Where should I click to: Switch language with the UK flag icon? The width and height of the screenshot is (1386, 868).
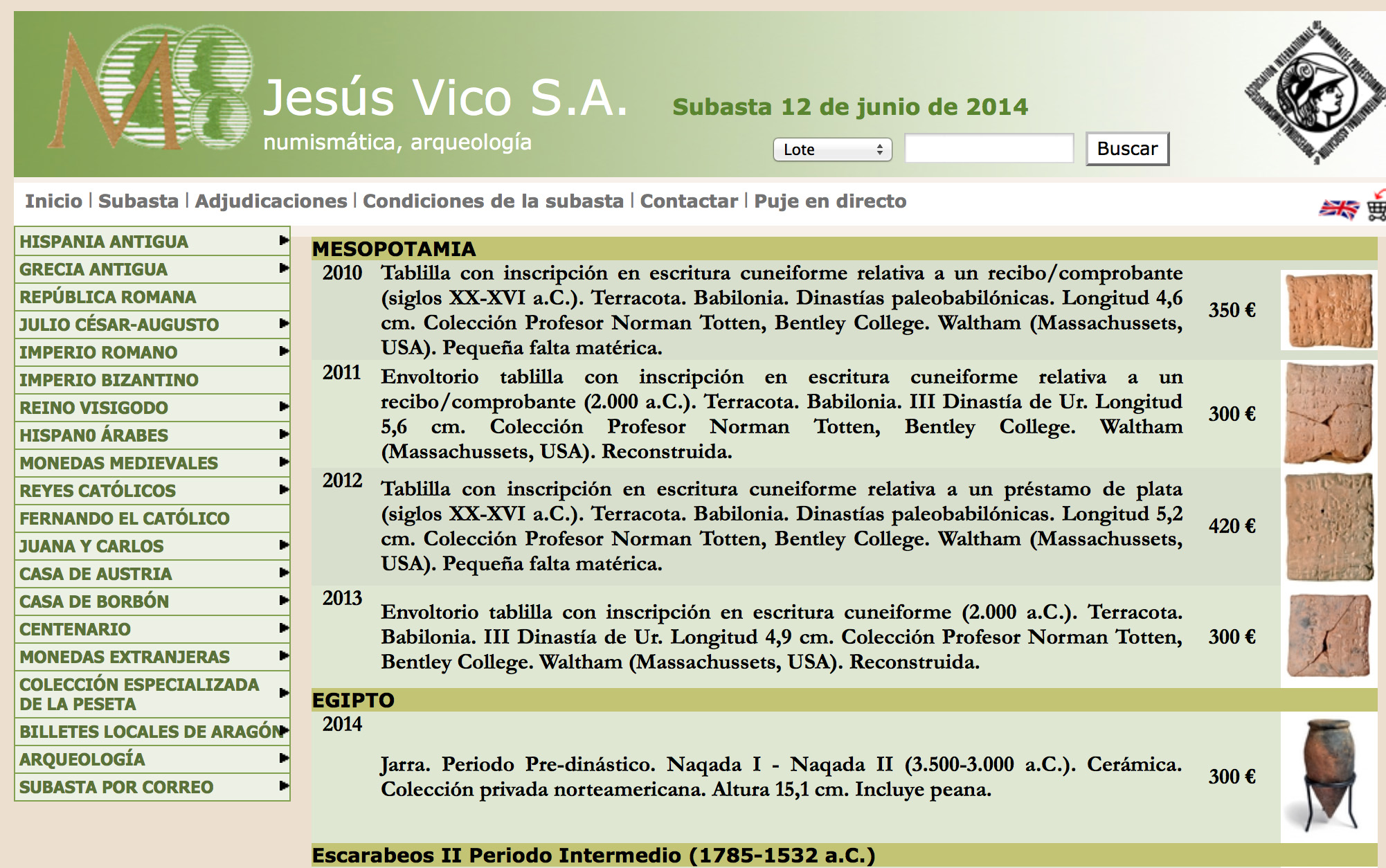pyautogui.click(x=1338, y=208)
